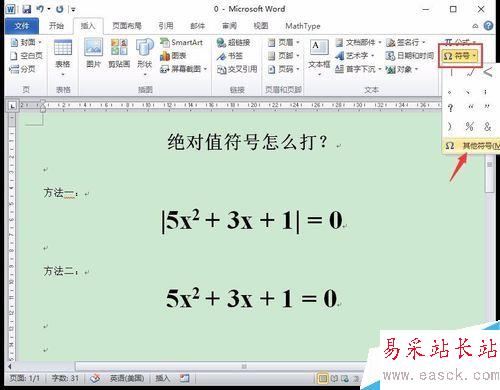
Task: Open the 文件 (File) tab
Action: [x=22, y=26]
